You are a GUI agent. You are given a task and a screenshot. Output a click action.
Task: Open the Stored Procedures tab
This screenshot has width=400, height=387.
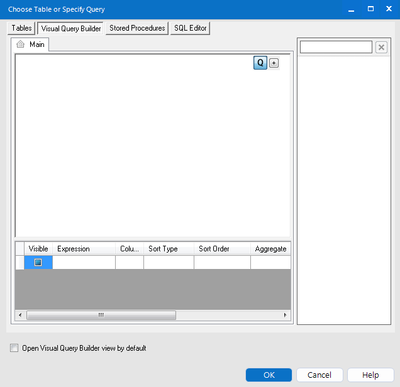[x=137, y=28]
